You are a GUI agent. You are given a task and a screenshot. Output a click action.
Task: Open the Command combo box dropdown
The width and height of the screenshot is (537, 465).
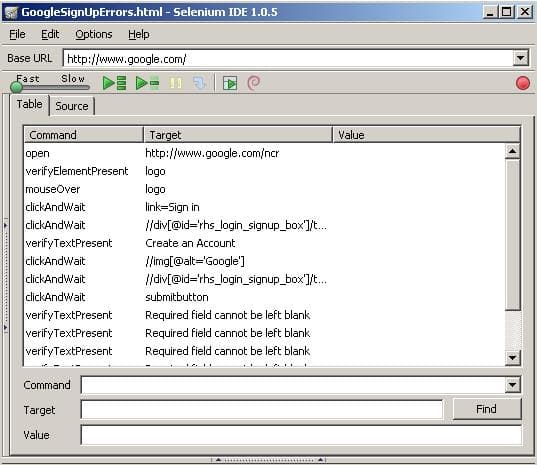[x=512, y=385]
